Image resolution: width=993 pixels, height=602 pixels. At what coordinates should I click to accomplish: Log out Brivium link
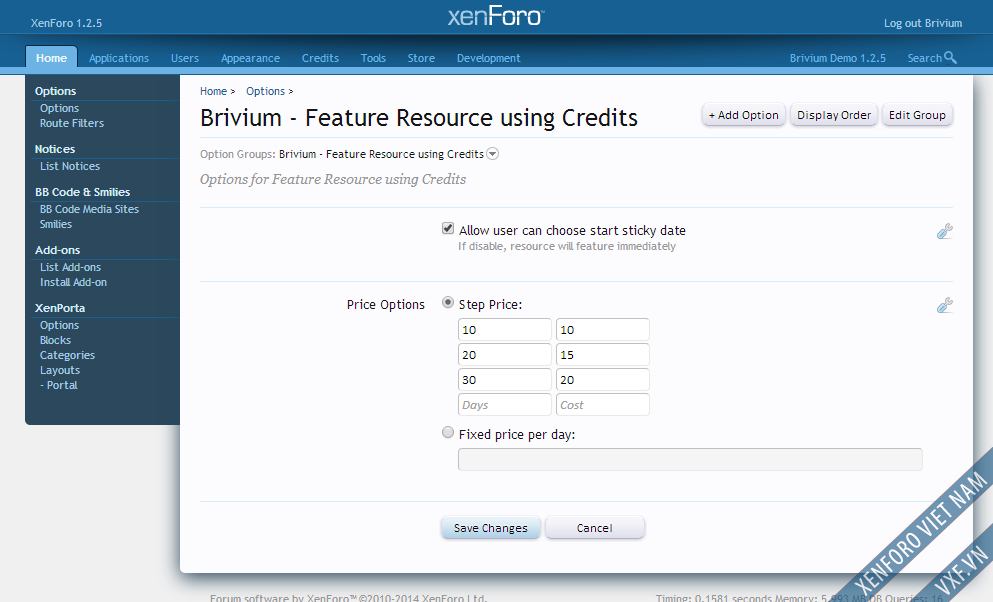point(923,23)
